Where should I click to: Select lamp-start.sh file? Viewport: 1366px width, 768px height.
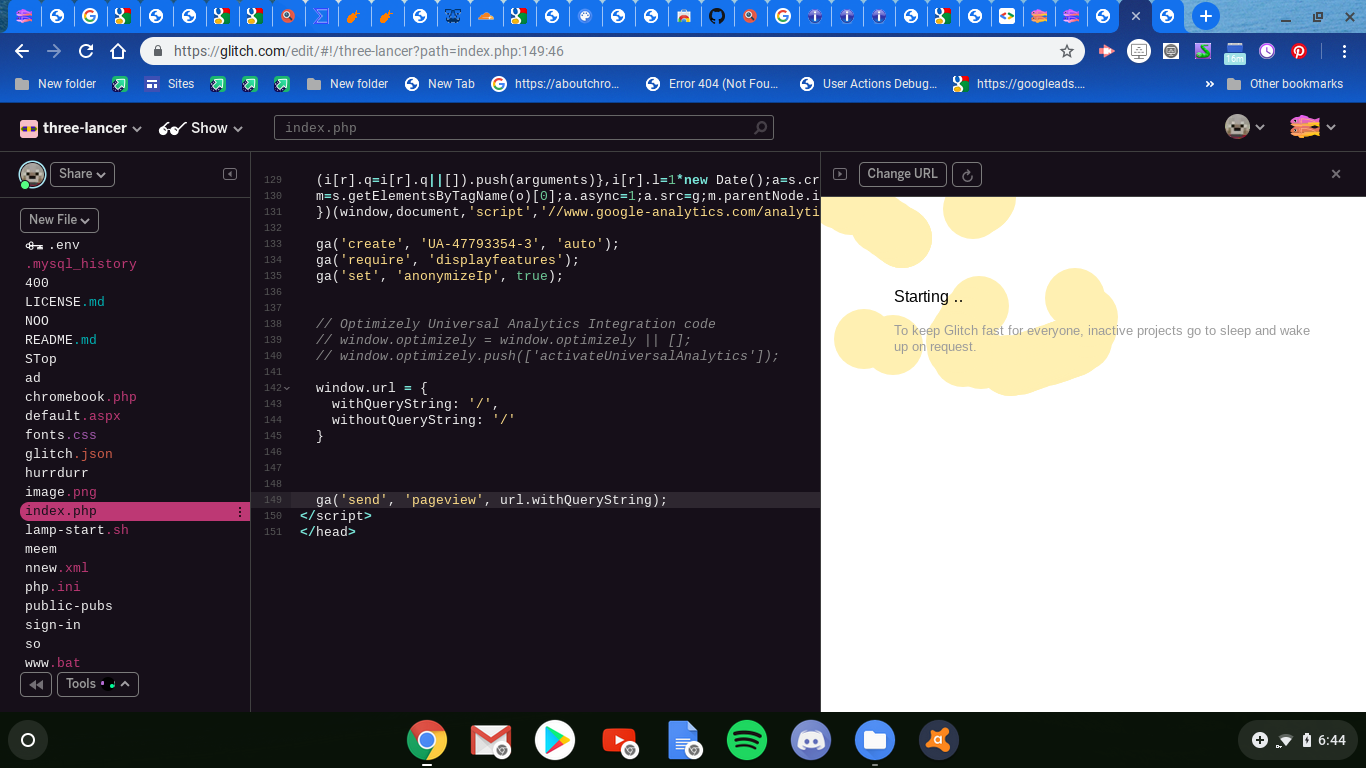77,530
